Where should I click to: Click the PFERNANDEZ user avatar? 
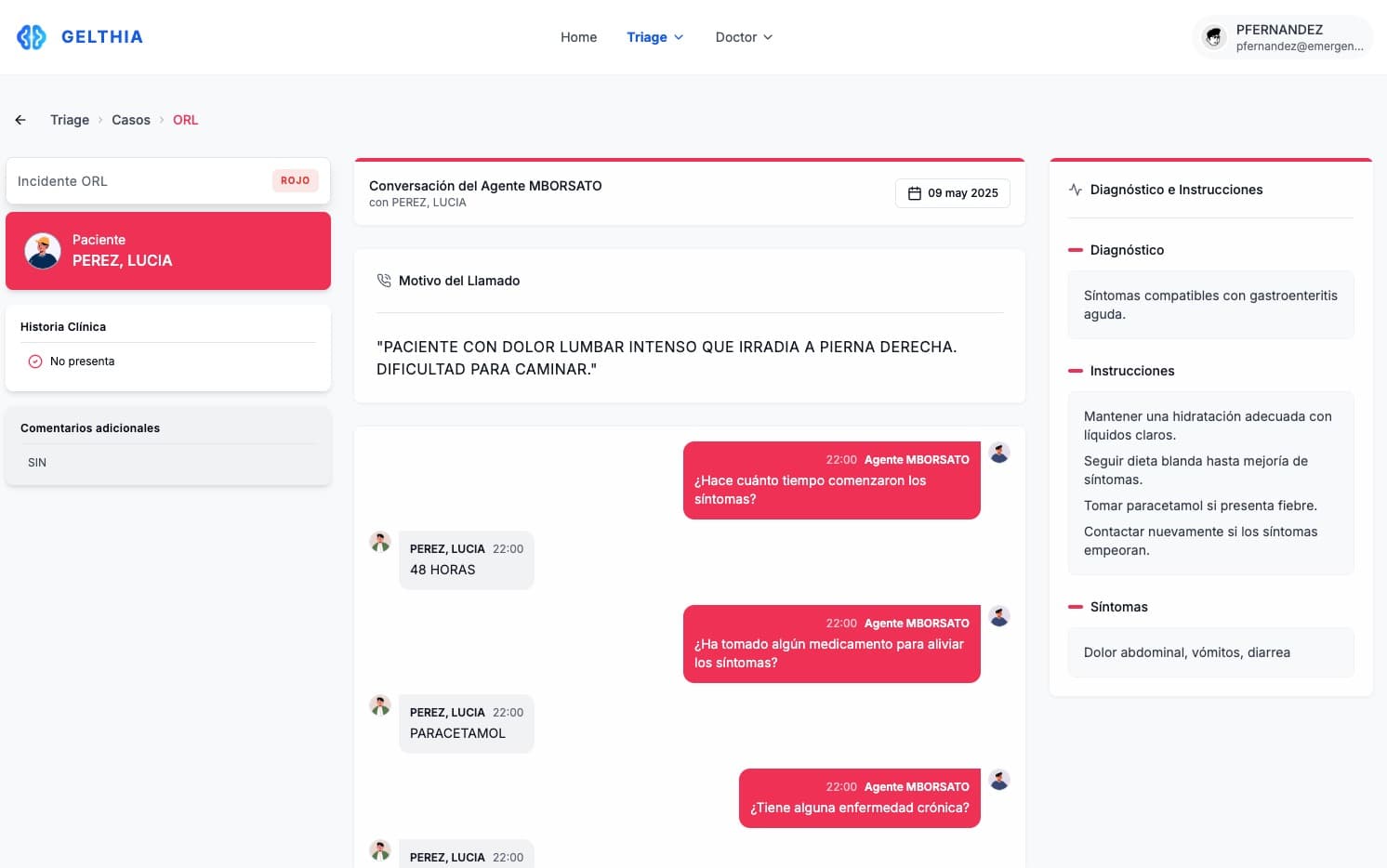pos(1214,37)
